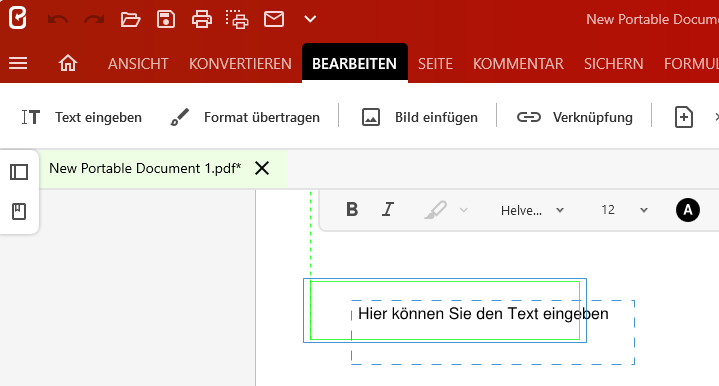Open the KOMMENTAR tab
Screen dimensions: 719x386
coord(518,64)
